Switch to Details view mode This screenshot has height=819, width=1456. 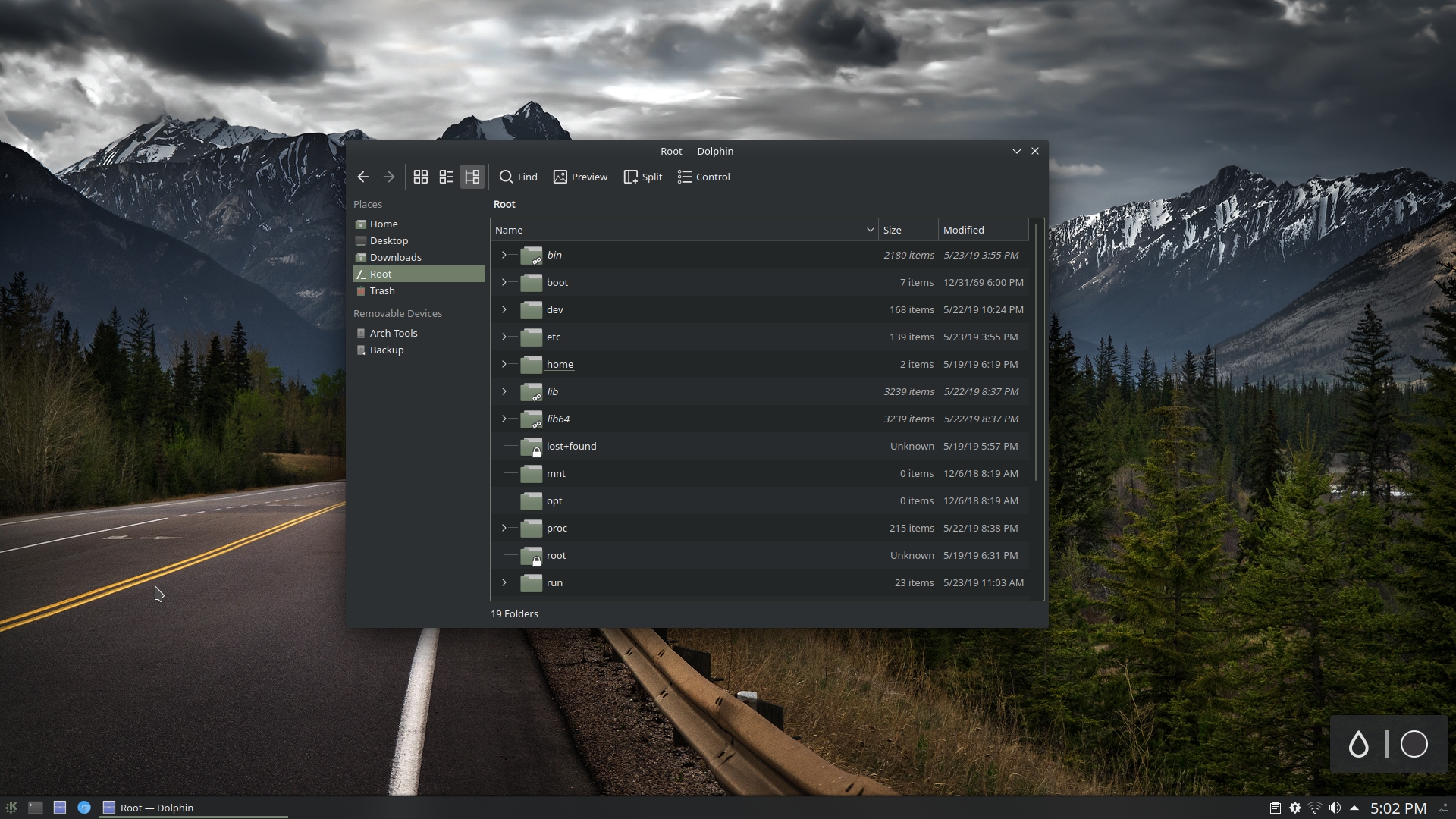472,177
